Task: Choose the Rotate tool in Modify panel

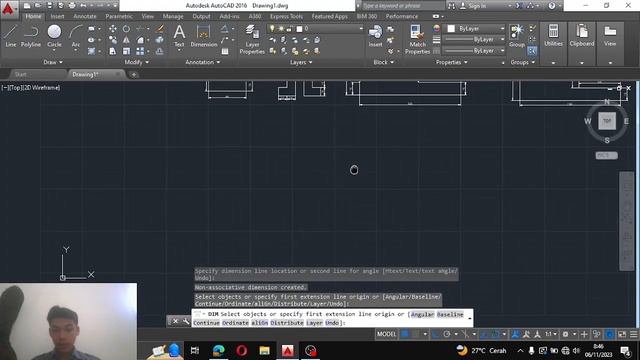Action: [127, 29]
